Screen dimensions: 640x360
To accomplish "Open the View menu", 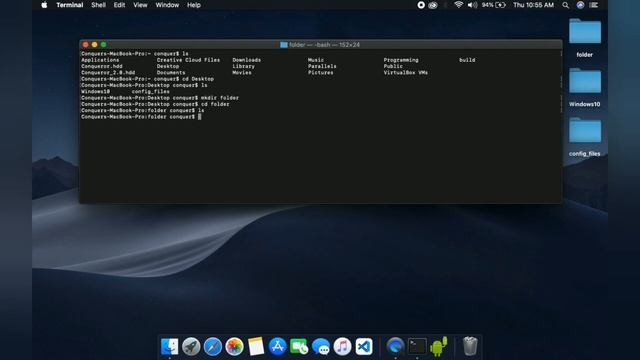I will [x=140, y=5].
